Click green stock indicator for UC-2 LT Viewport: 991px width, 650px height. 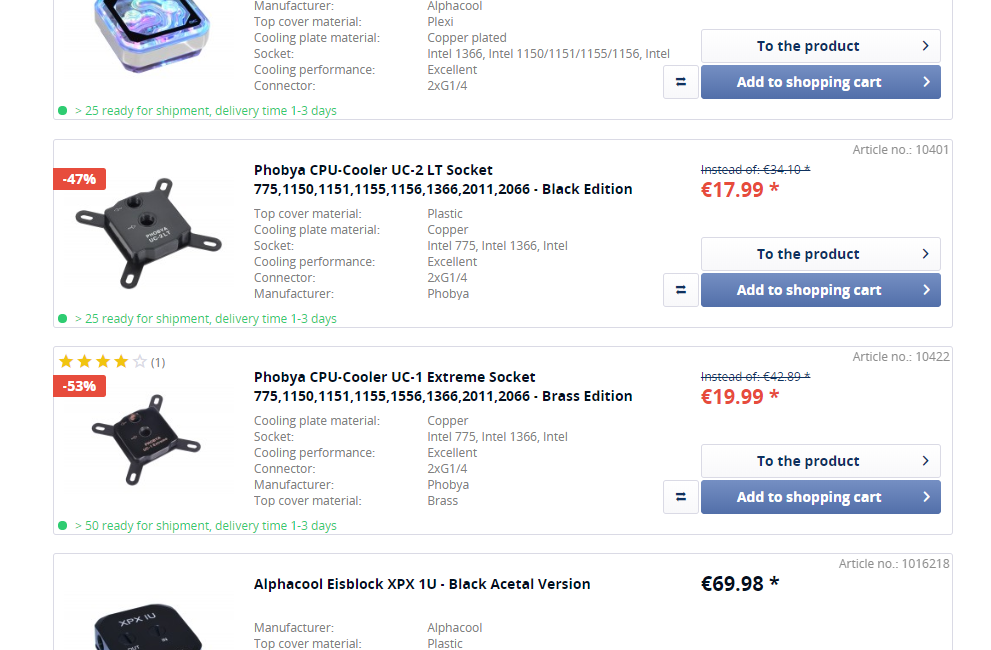point(63,319)
